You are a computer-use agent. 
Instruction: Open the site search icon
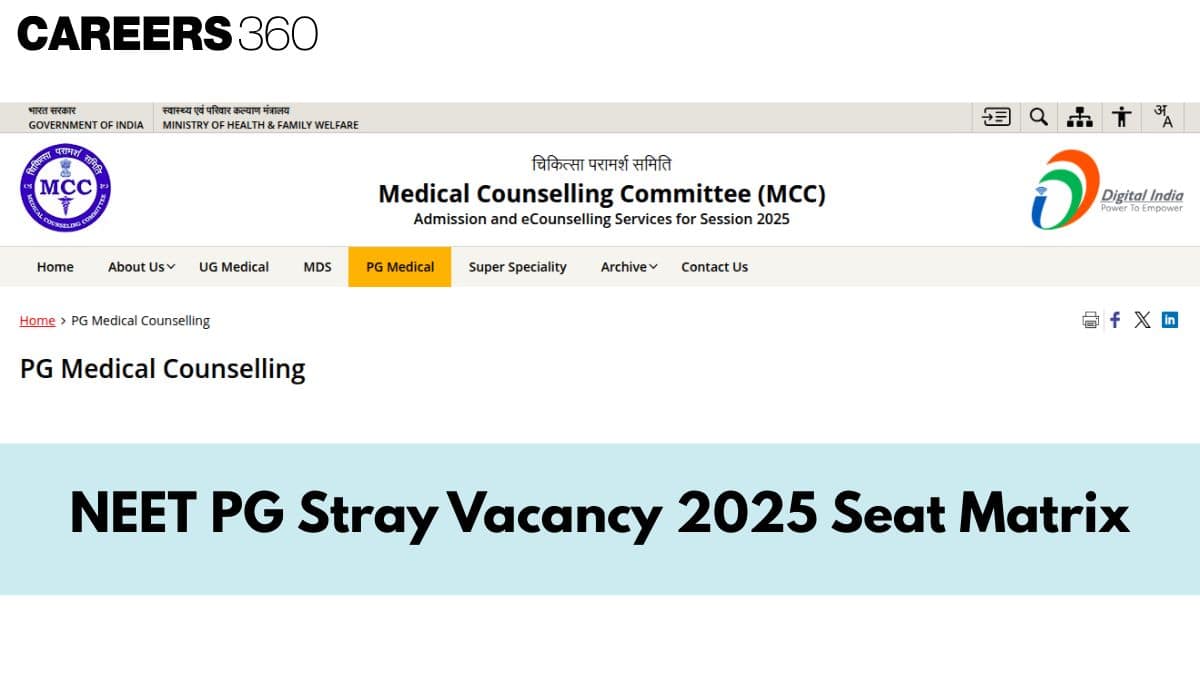(1039, 117)
